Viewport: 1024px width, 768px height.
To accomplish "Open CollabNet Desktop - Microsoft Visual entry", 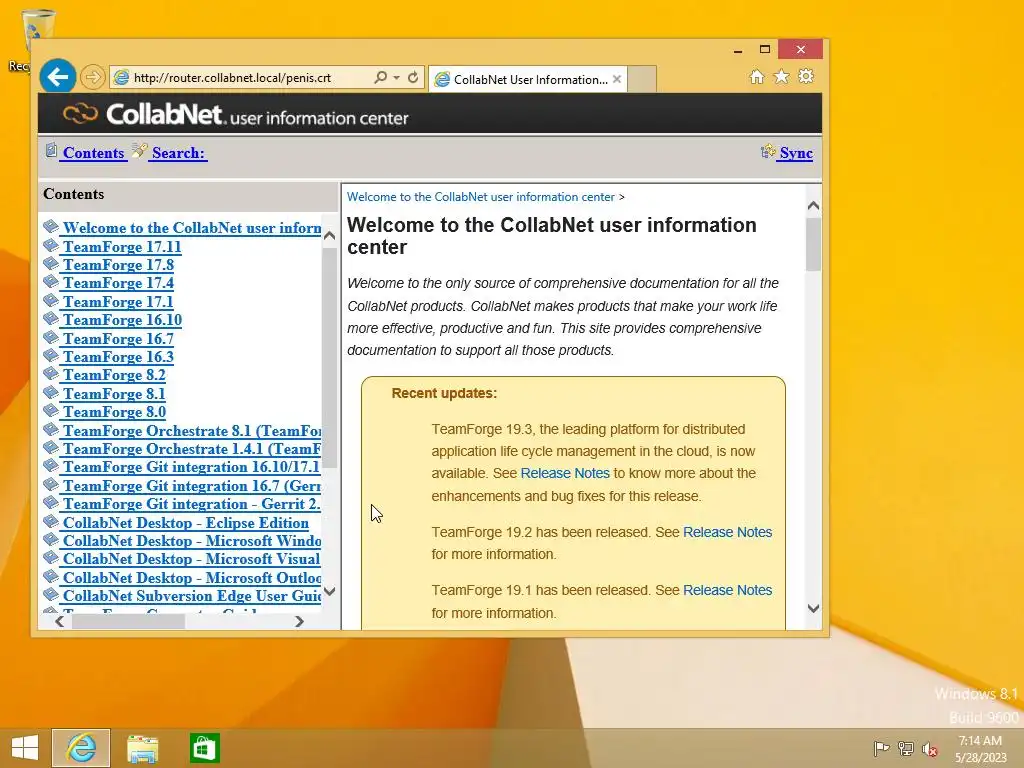I will 191,559.
